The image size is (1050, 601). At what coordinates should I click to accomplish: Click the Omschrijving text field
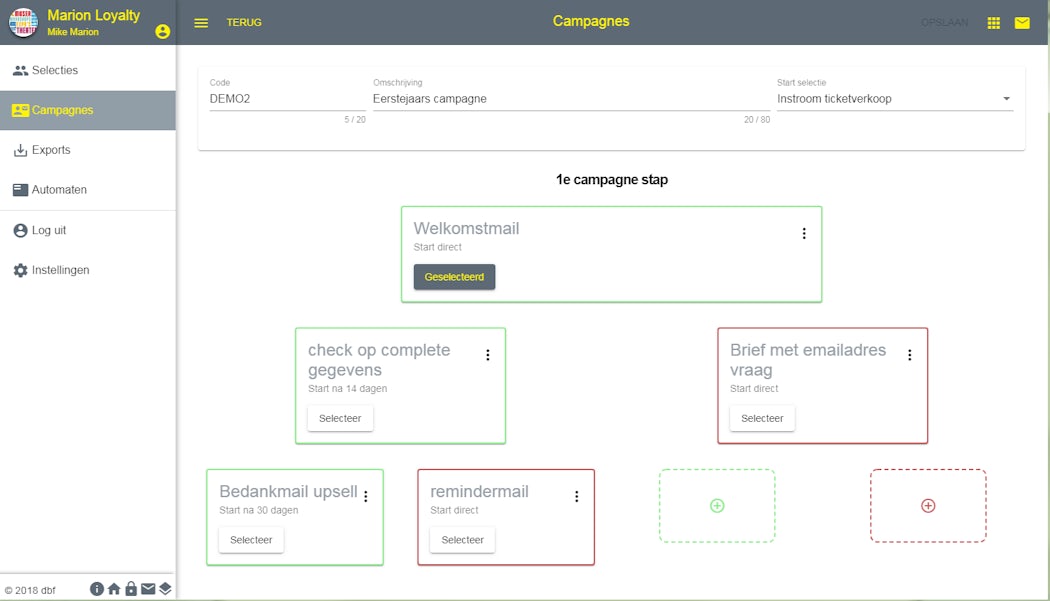point(570,99)
